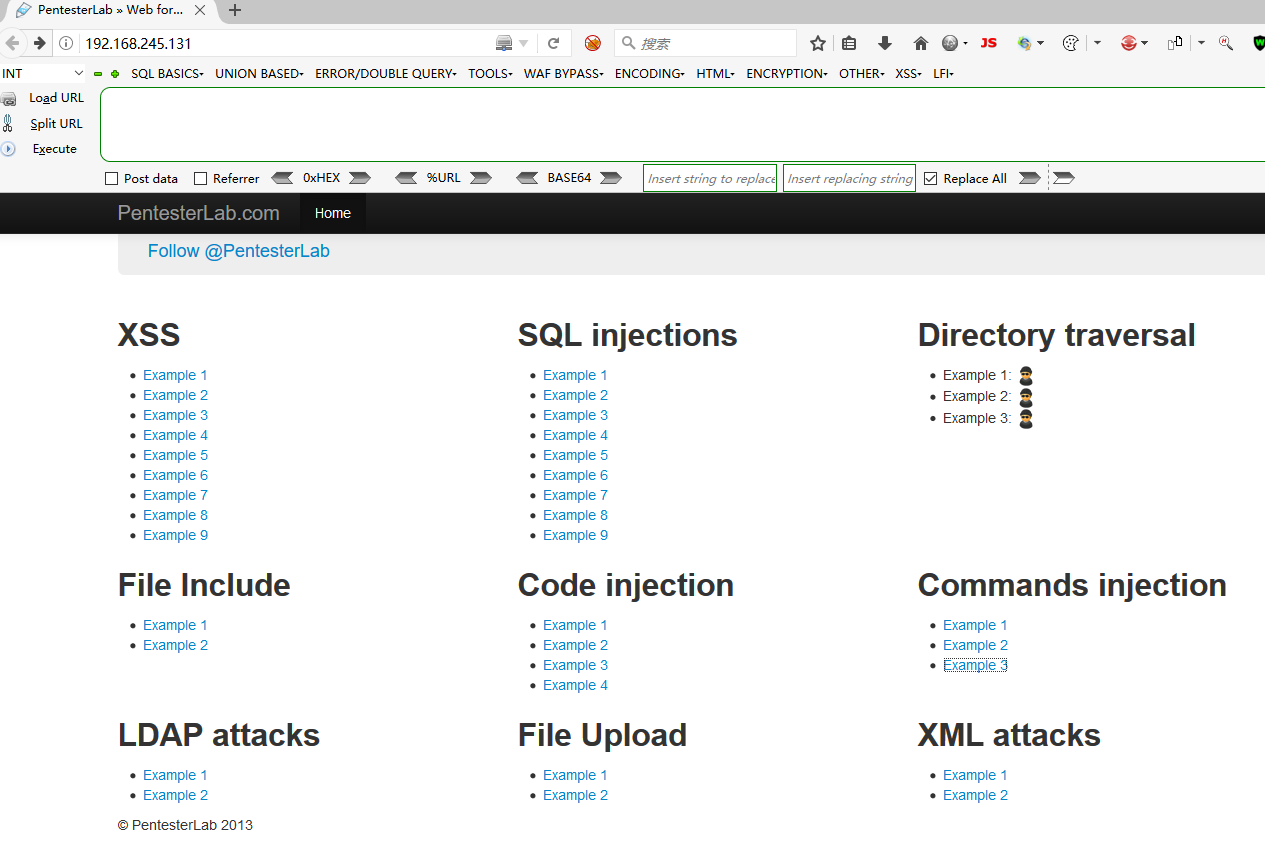Enable the Post data checkbox
1265x849 pixels.
pyautogui.click(x=112, y=179)
